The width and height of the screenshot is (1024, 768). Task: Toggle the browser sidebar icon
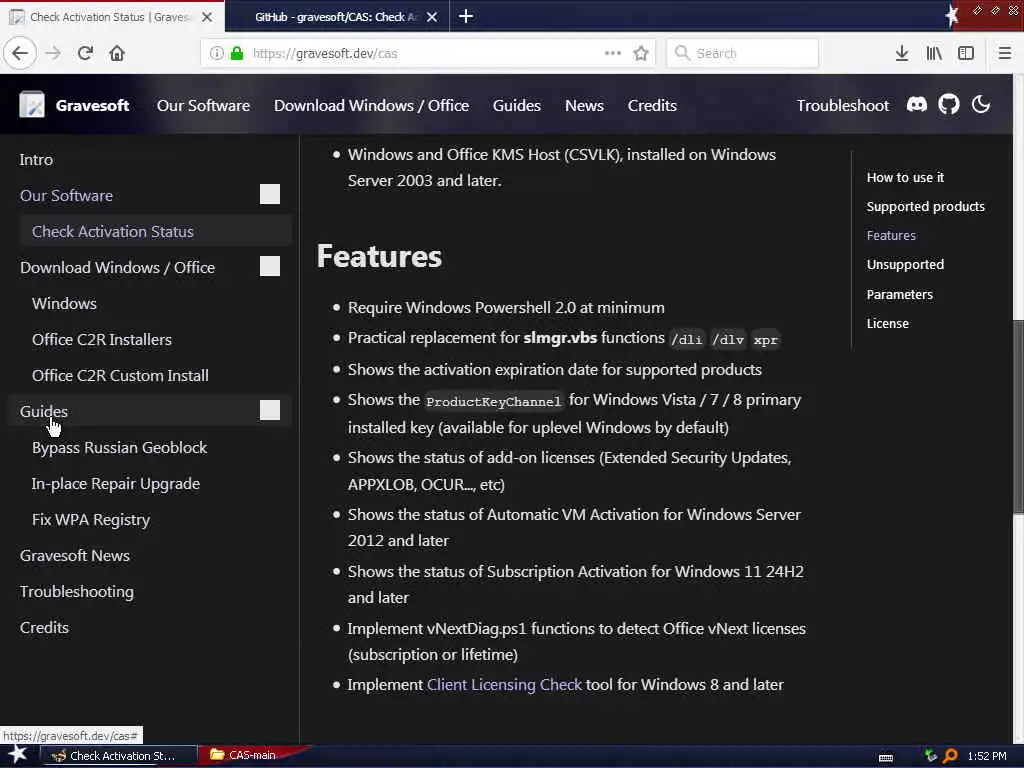(x=966, y=53)
